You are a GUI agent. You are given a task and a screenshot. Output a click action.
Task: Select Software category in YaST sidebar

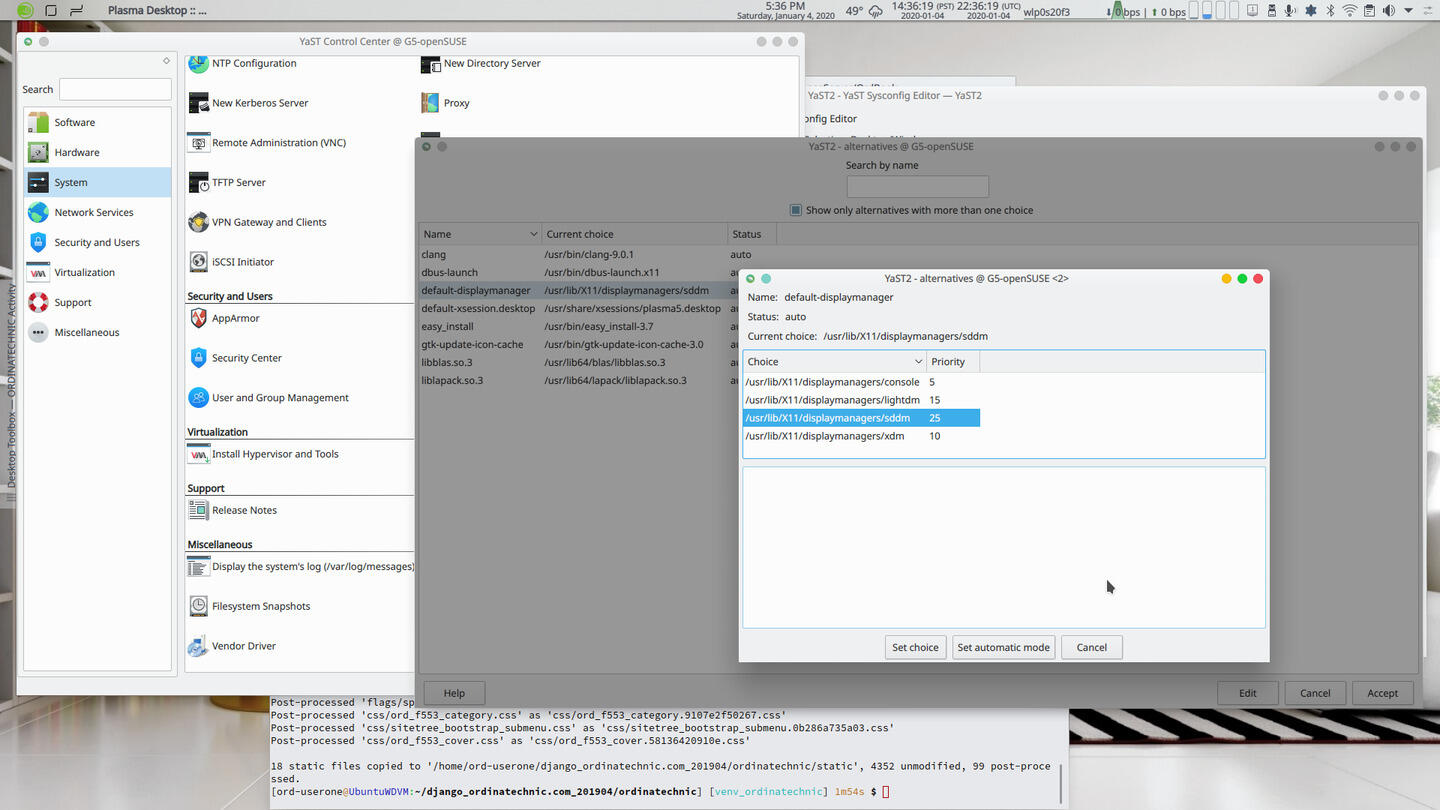[98, 122]
